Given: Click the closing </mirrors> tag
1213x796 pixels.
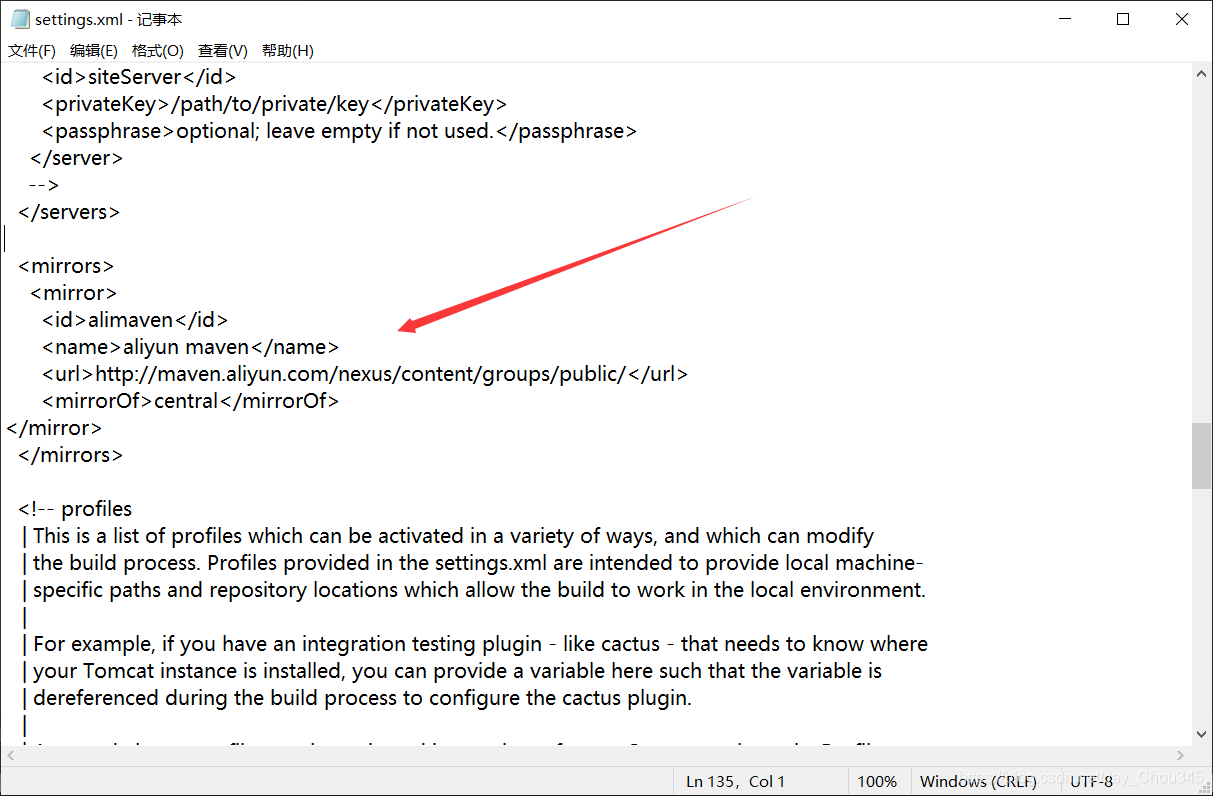Looking at the screenshot, I should coord(70,455).
